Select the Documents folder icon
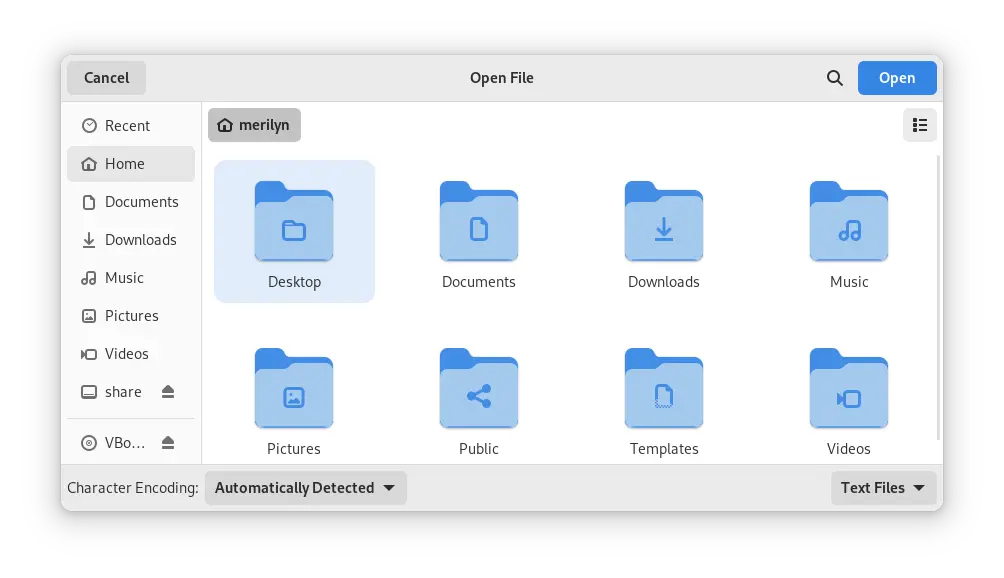 [478, 223]
